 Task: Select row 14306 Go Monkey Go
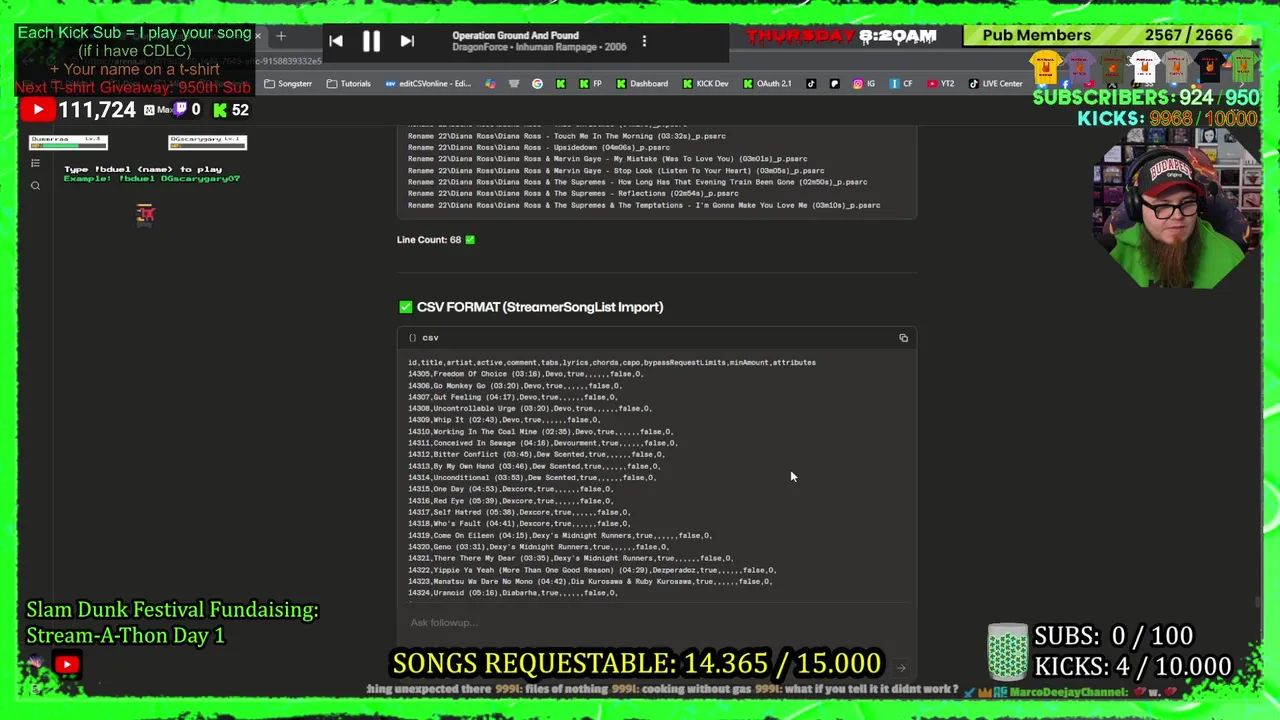click(514, 385)
